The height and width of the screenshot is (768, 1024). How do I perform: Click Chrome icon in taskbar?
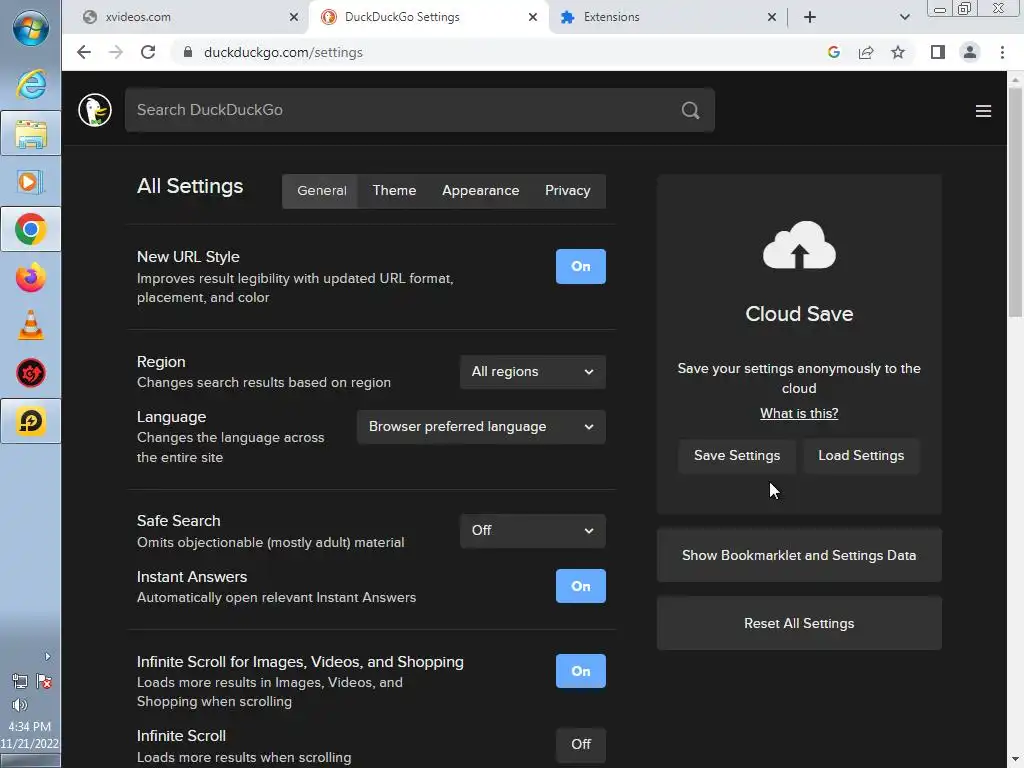point(31,229)
